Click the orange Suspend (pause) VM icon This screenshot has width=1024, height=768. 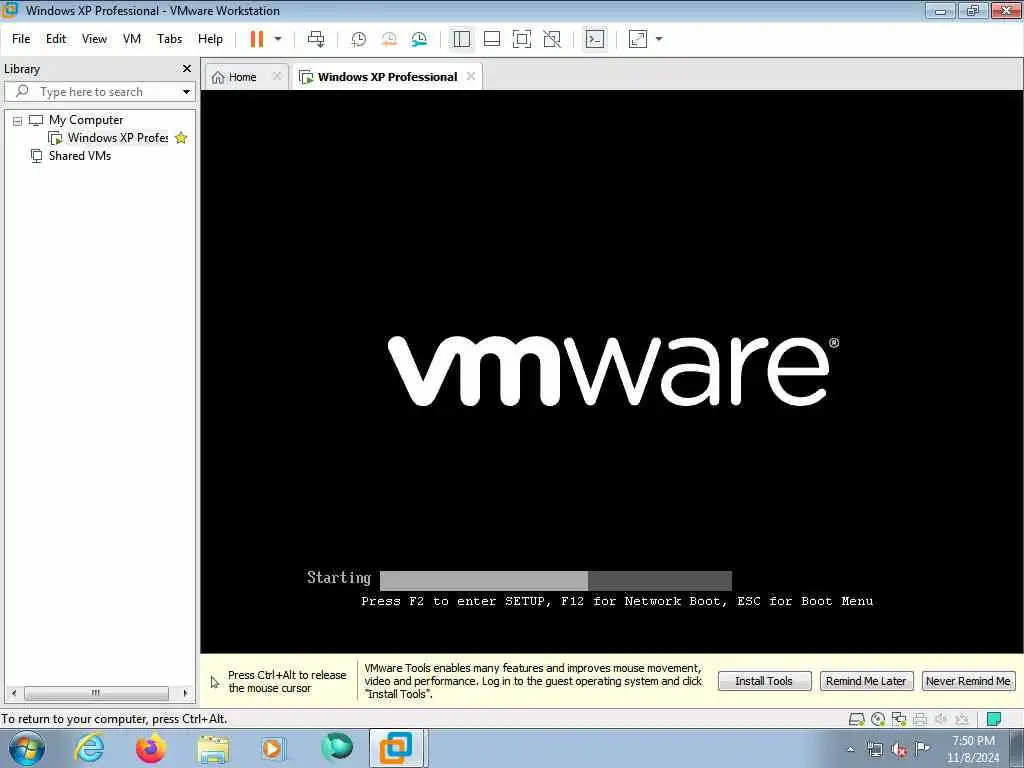[x=257, y=39]
